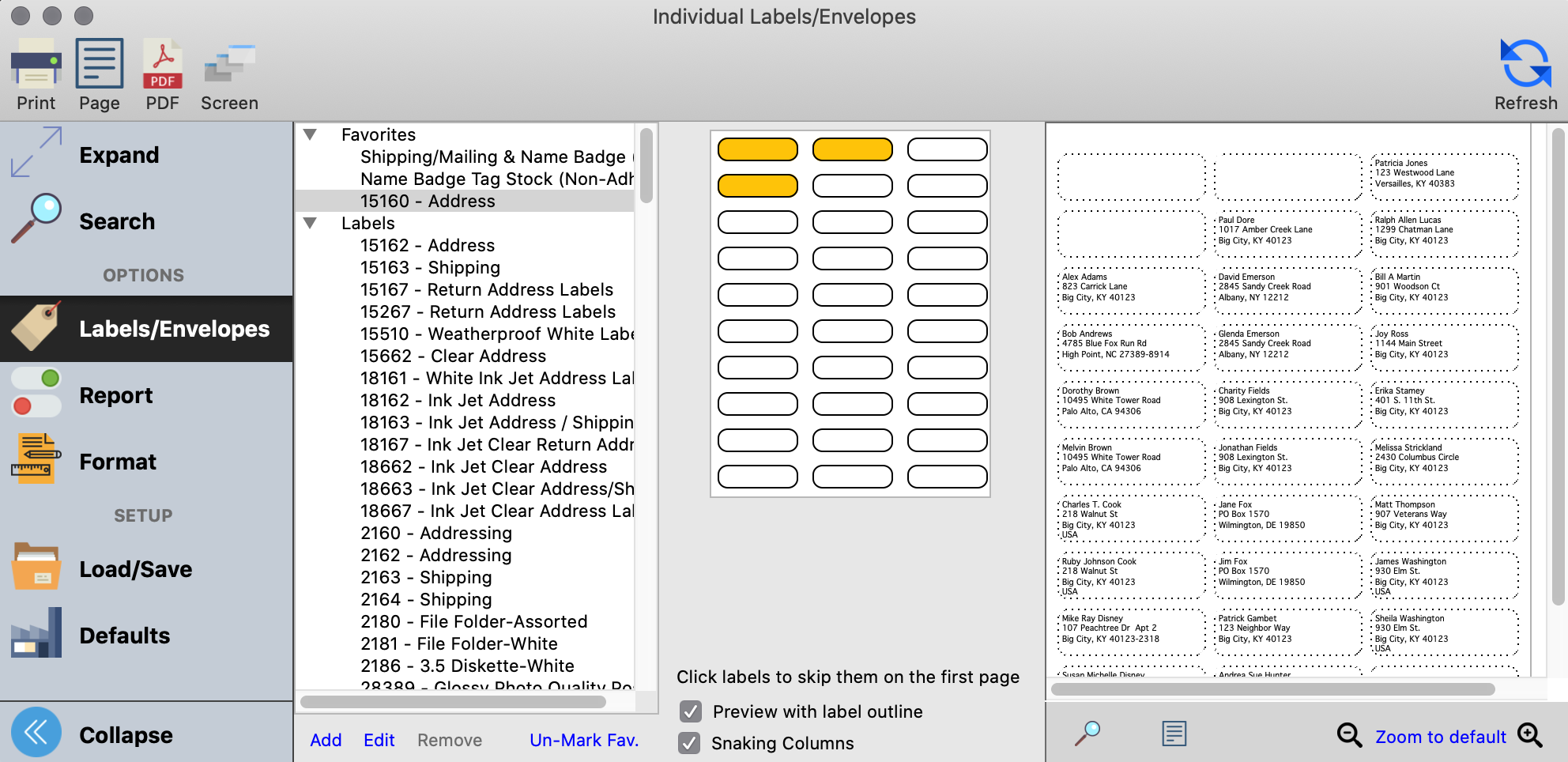Click the Collapse label text
The image size is (1568, 762).
[x=126, y=735]
